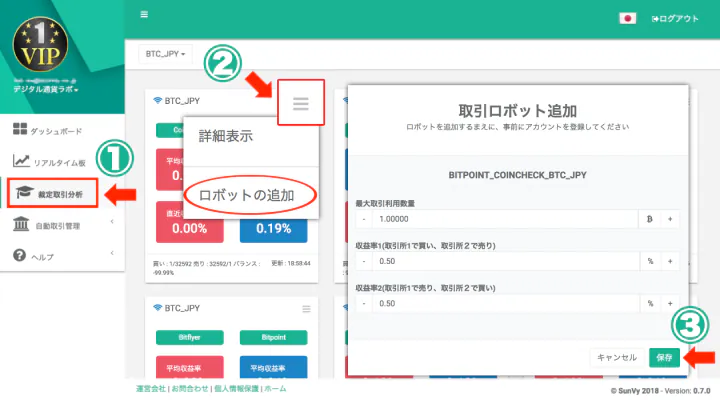This screenshot has width=720, height=400.
Task: Click blue 平均収益率 tile on lower card
Action: (274, 367)
